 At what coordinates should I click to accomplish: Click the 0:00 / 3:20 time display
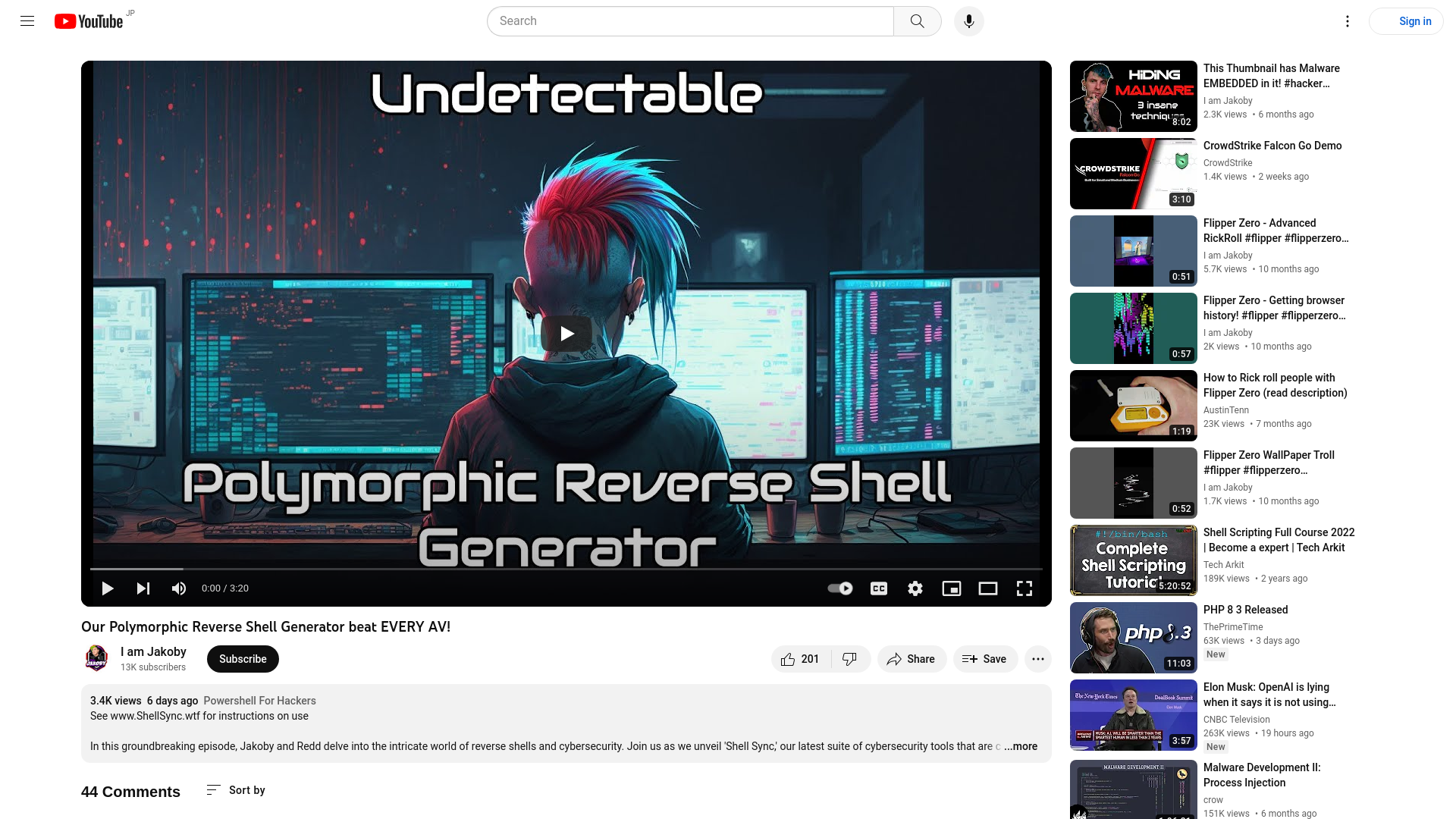coord(225,588)
